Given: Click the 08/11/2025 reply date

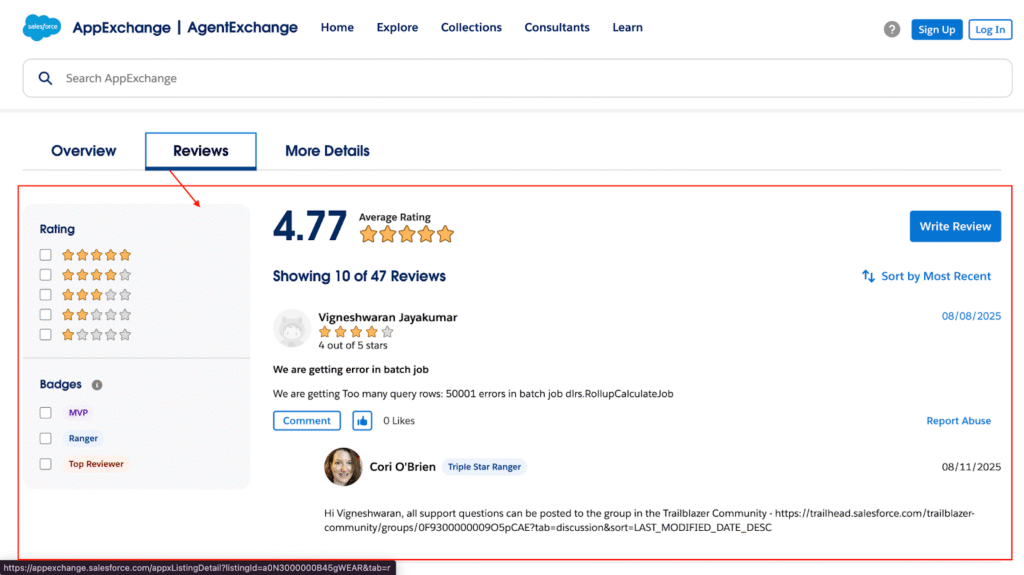Looking at the screenshot, I should (971, 467).
